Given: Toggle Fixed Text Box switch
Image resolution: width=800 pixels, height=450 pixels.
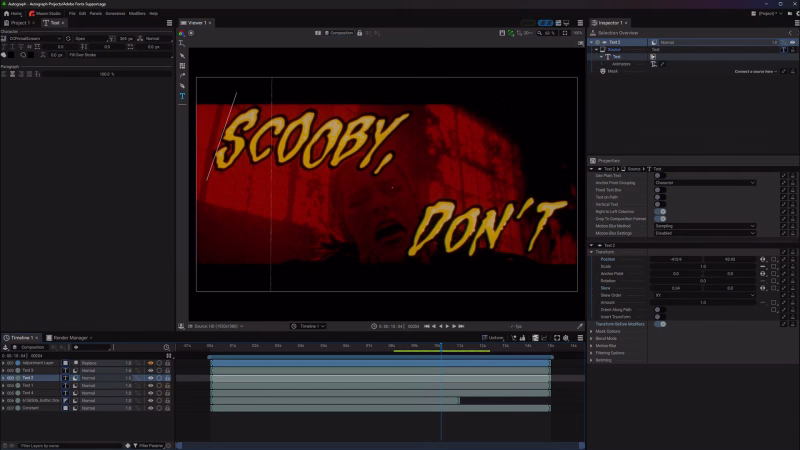Looking at the screenshot, I should [659, 190].
